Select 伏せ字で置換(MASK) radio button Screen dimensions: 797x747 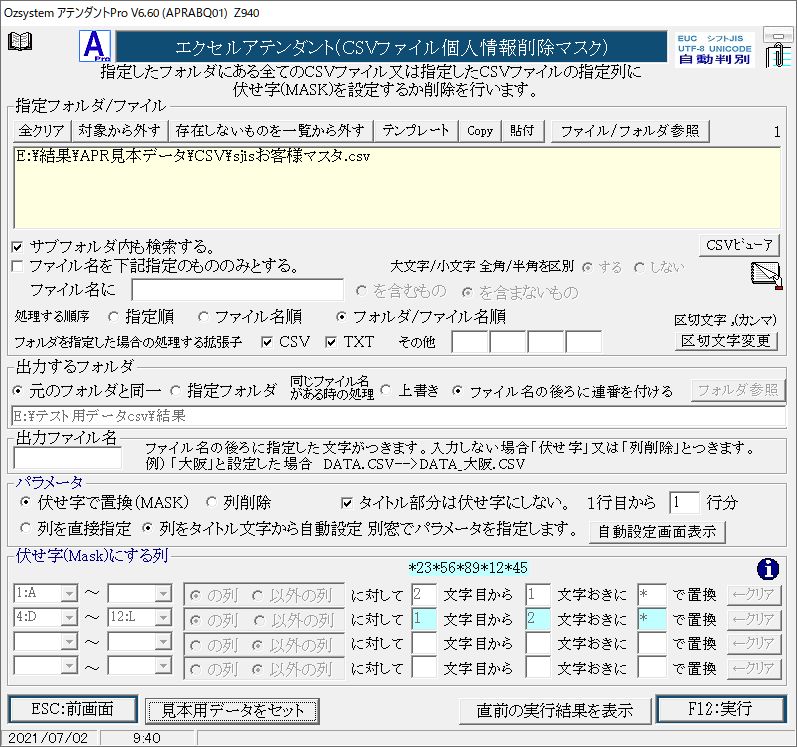click(x=25, y=503)
